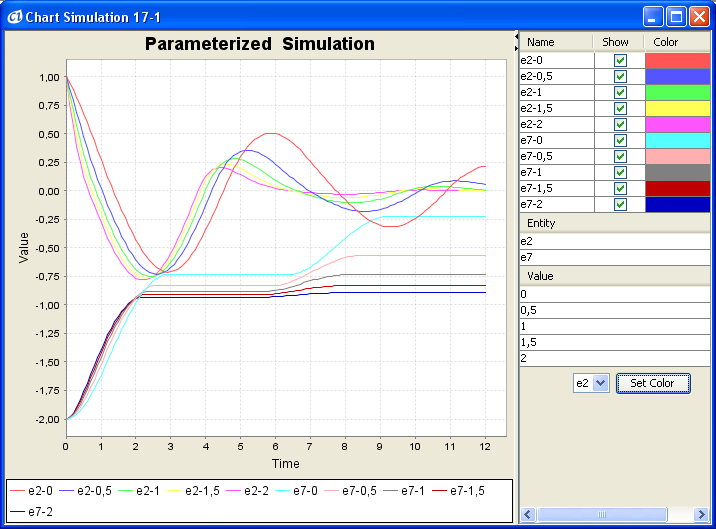Screen dimensions: 716x529
Task: Hide the e7-0 series via checkbox
Action: tap(620, 140)
